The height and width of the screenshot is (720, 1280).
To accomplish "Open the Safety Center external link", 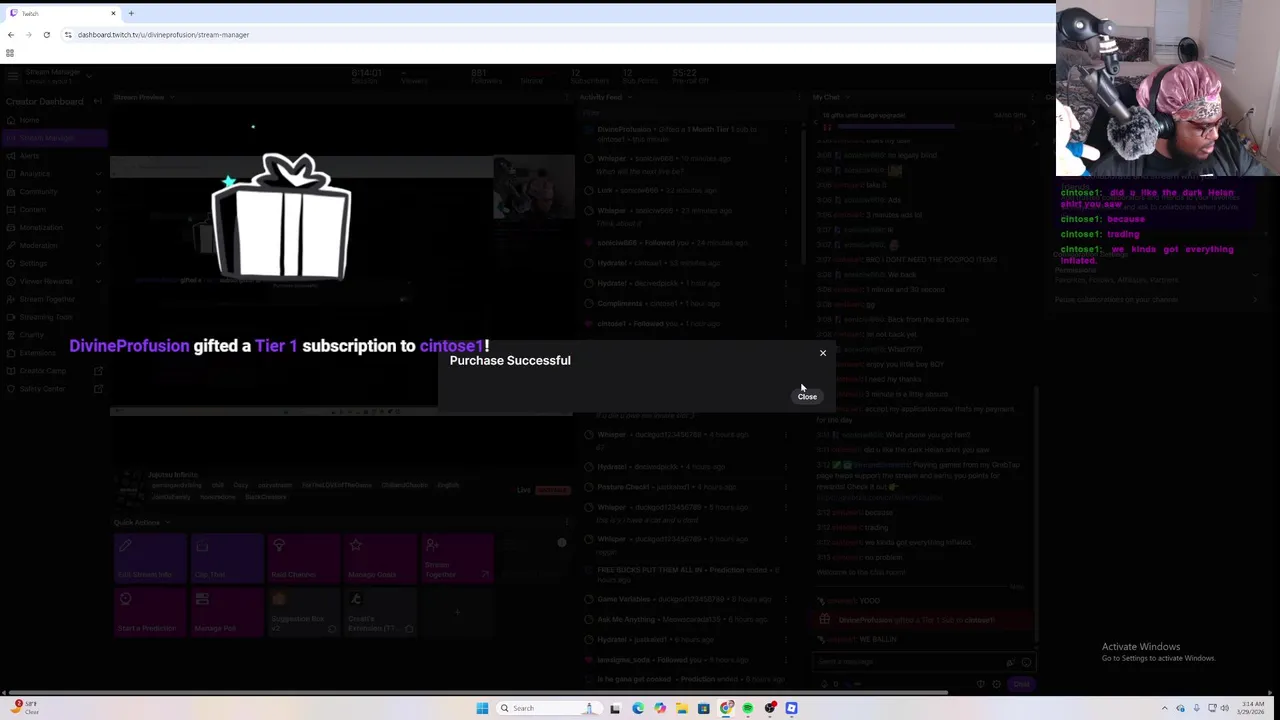I will point(55,389).
